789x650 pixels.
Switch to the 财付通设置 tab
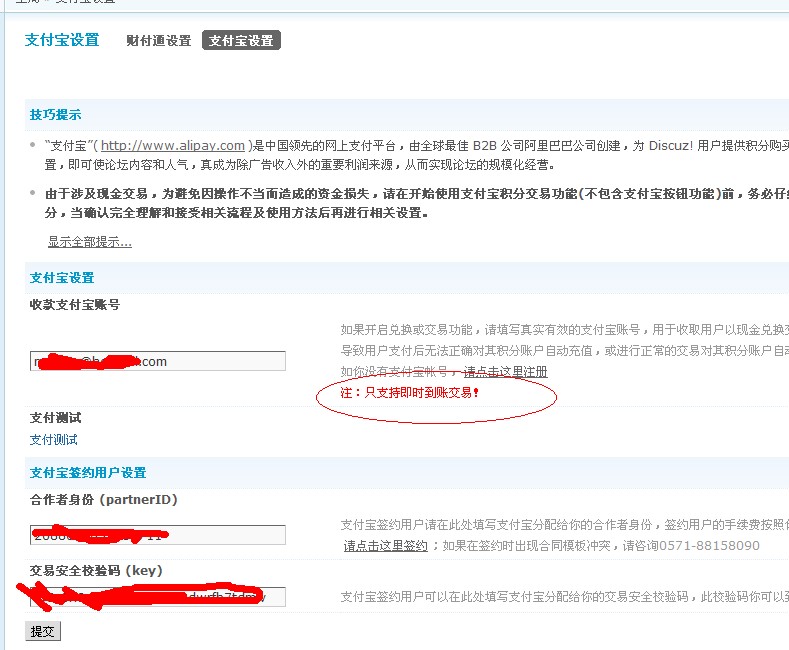(x=159, y=41)
